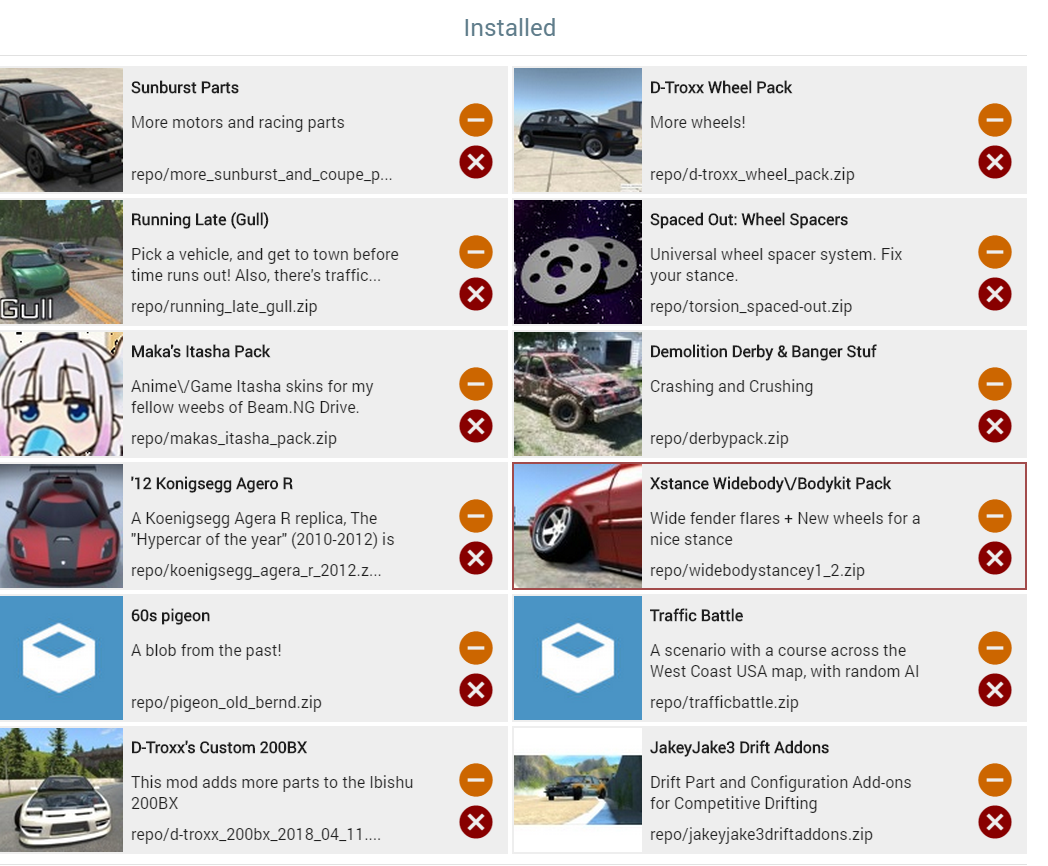
Task: Open the Konigsegg Agero R thumbnail
Action: pyautogui.click(x=61, y=526)
